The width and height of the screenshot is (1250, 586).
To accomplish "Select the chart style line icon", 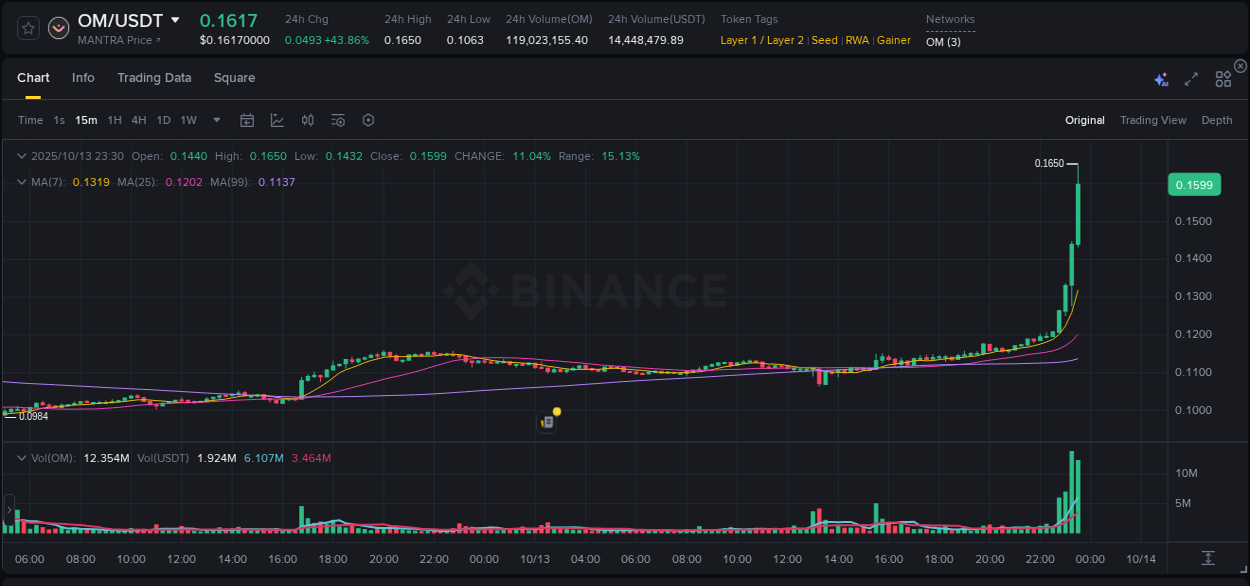I will click(x=277, y=120).
